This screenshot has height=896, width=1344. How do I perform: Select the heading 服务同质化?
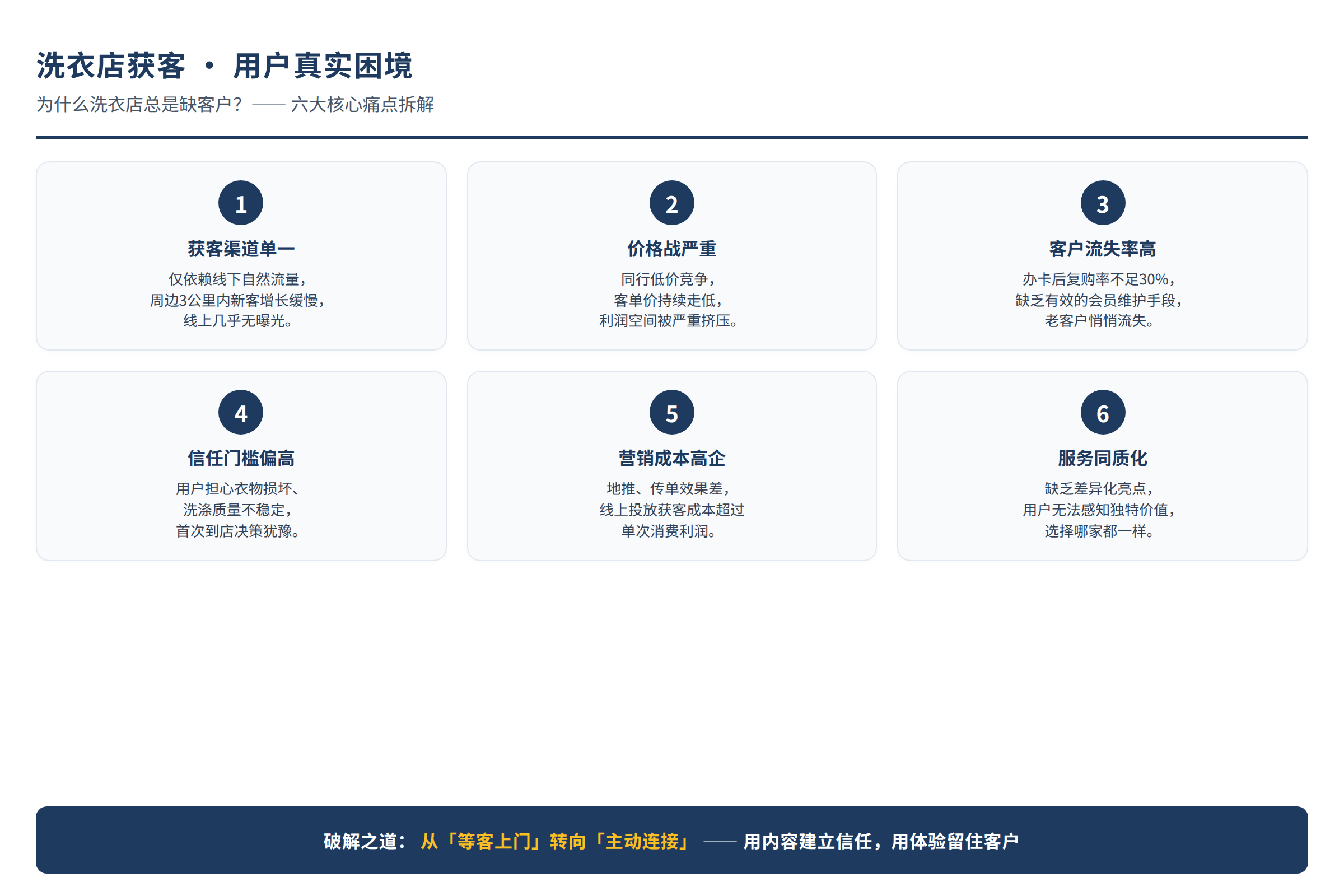click(1102, 458)
